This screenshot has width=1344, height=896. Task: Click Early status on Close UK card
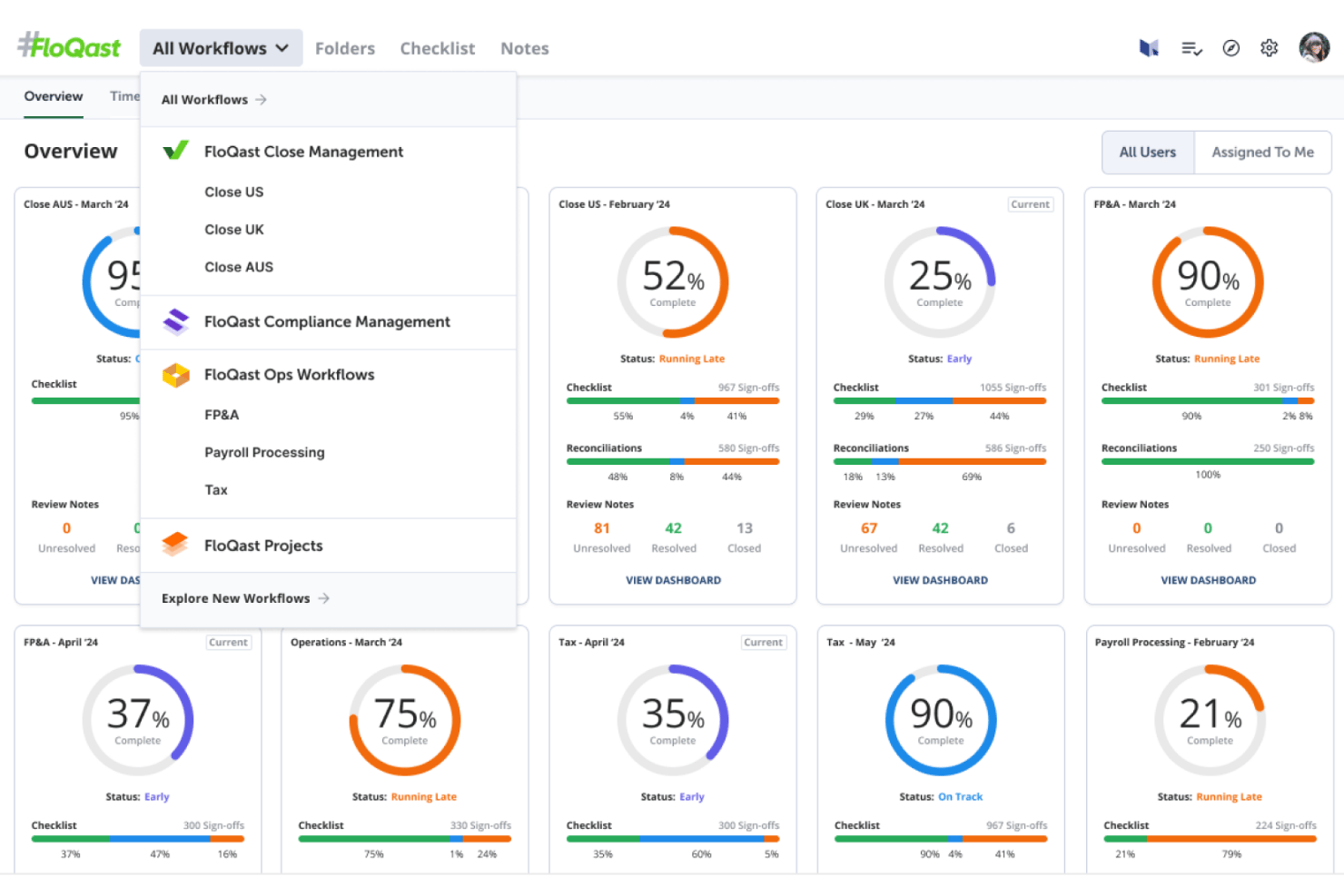959,359
